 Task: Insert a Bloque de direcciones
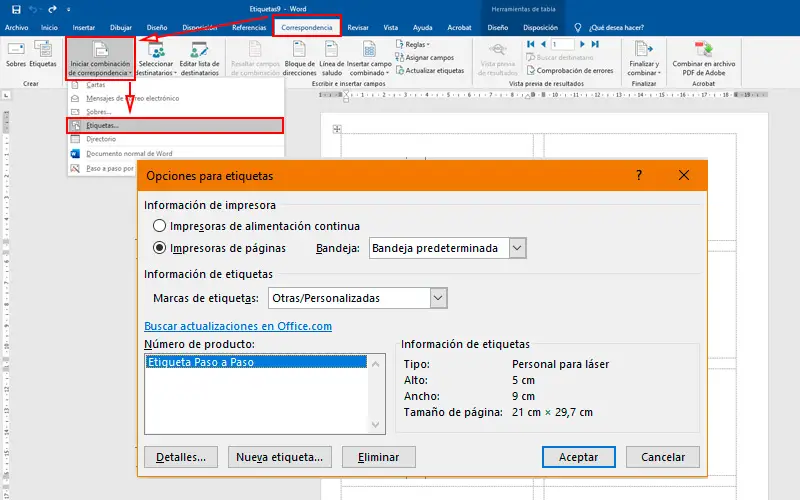[x=299, y=59]
